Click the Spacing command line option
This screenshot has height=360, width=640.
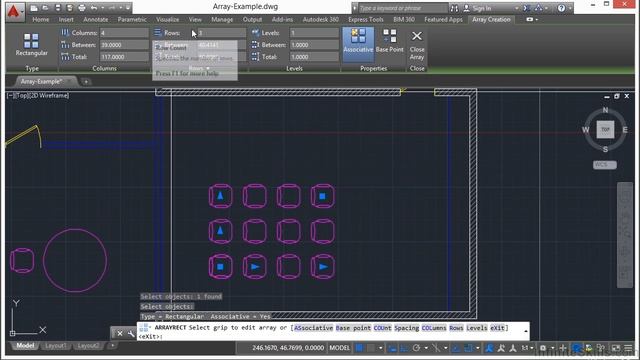(407, 328)
